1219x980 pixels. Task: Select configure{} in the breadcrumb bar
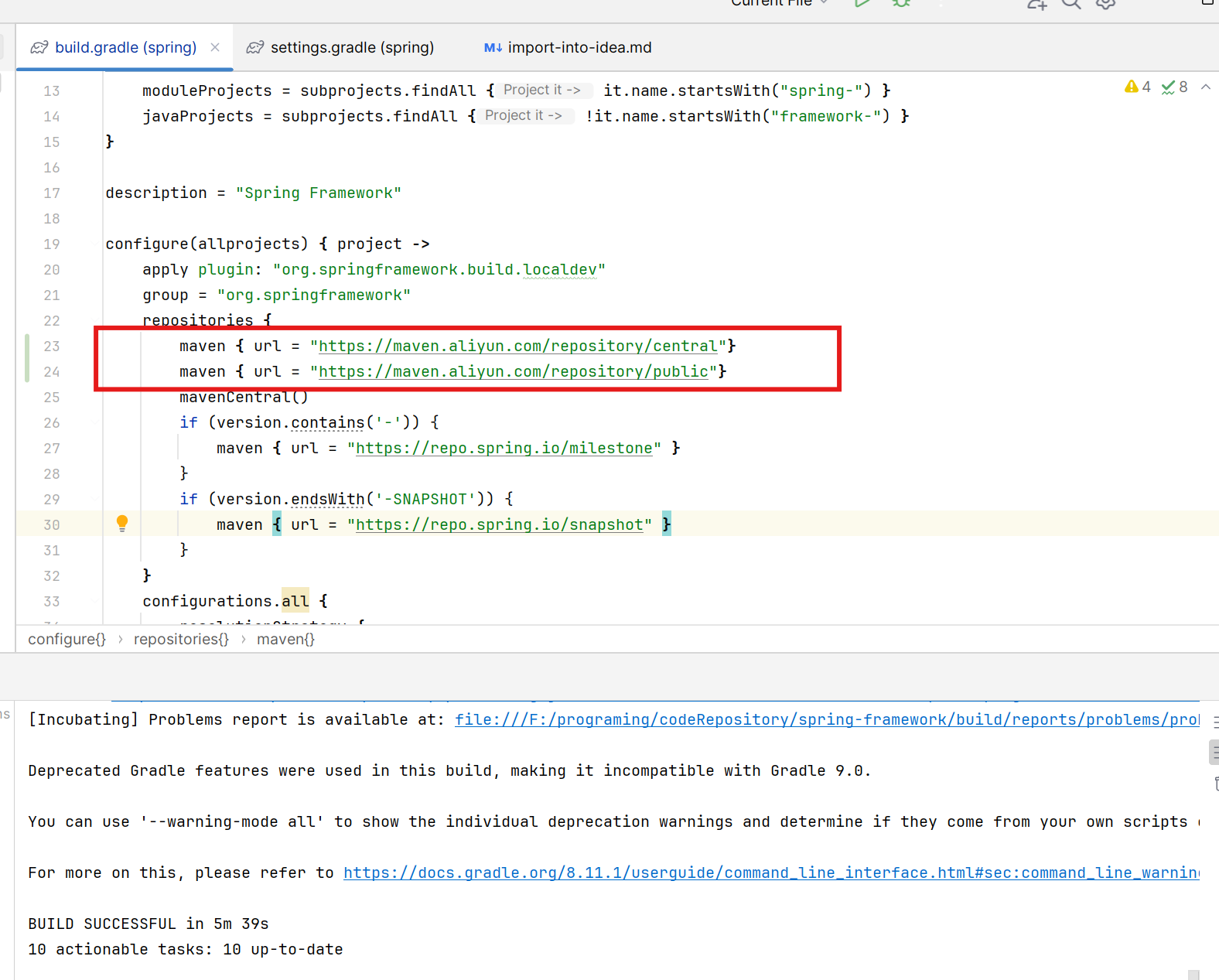(x=67, y=639)
